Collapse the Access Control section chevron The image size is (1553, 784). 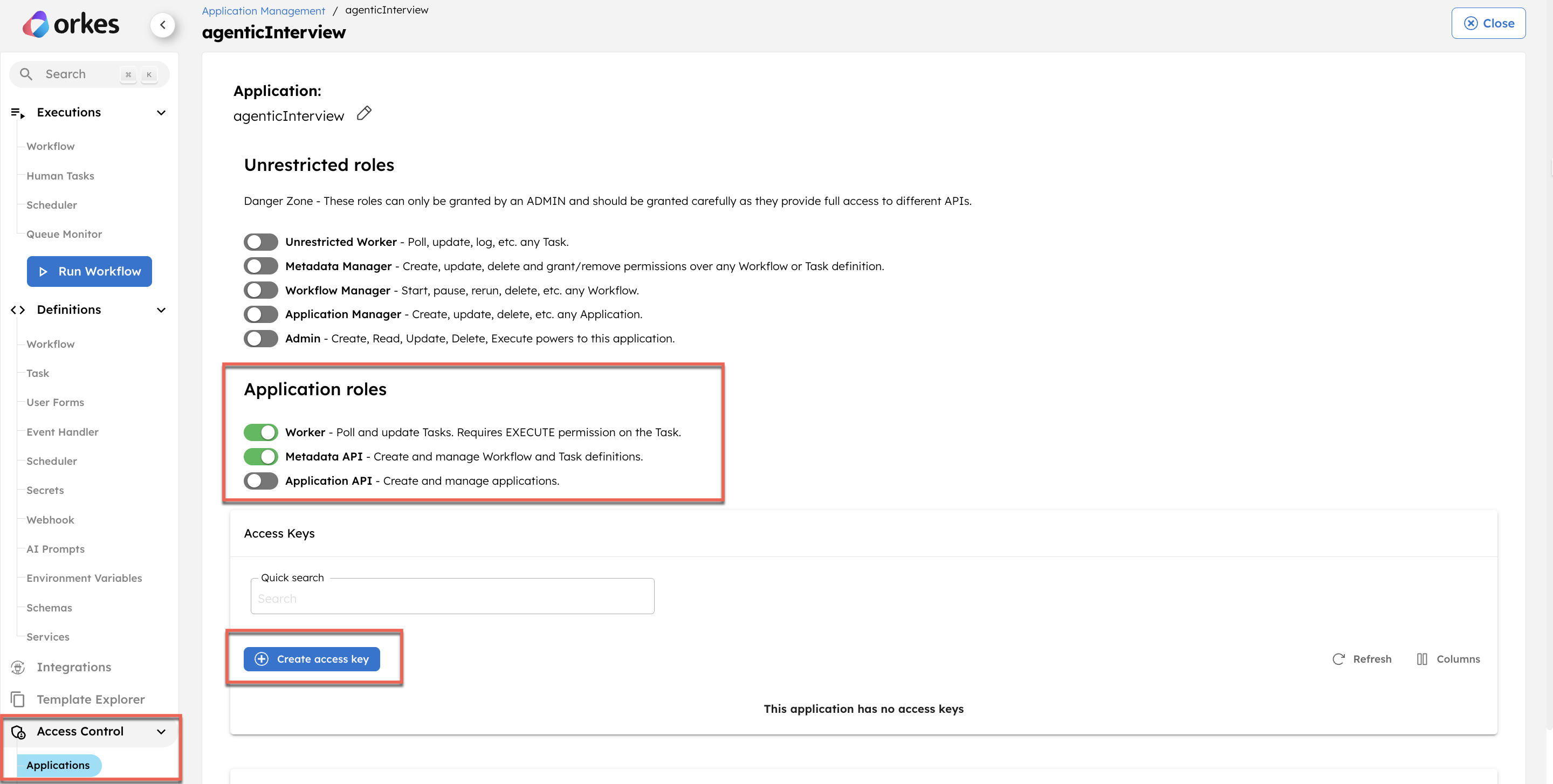pos(161,732)
